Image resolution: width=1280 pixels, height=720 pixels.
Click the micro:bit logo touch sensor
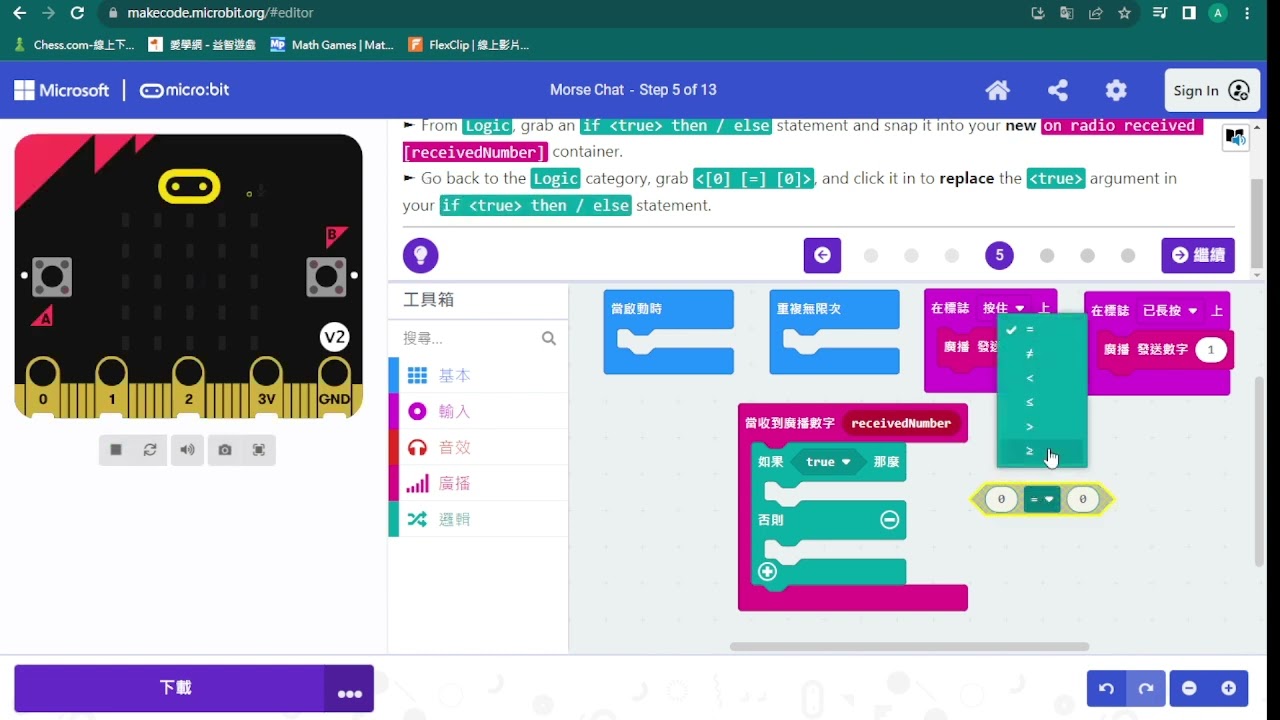(189, 186)
